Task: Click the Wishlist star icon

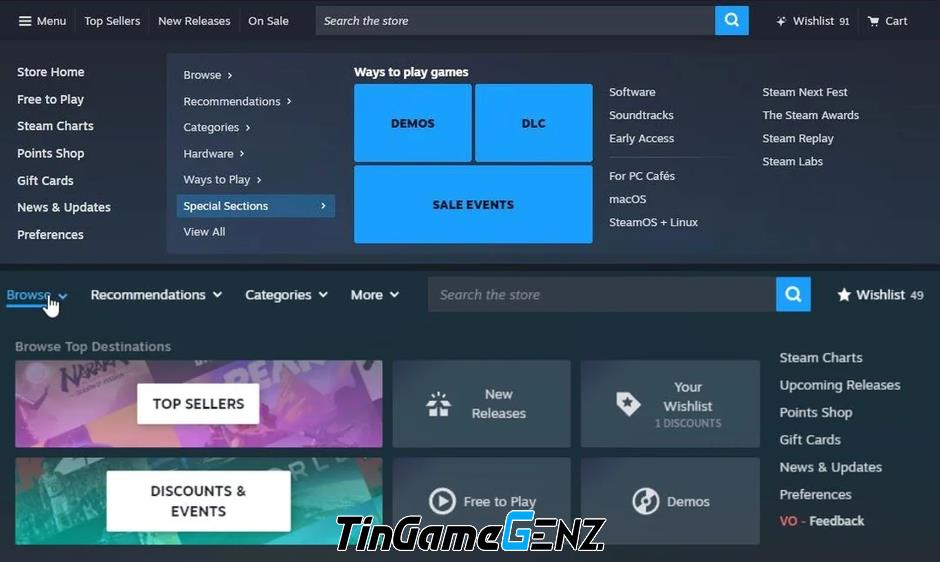Action: 844,294
